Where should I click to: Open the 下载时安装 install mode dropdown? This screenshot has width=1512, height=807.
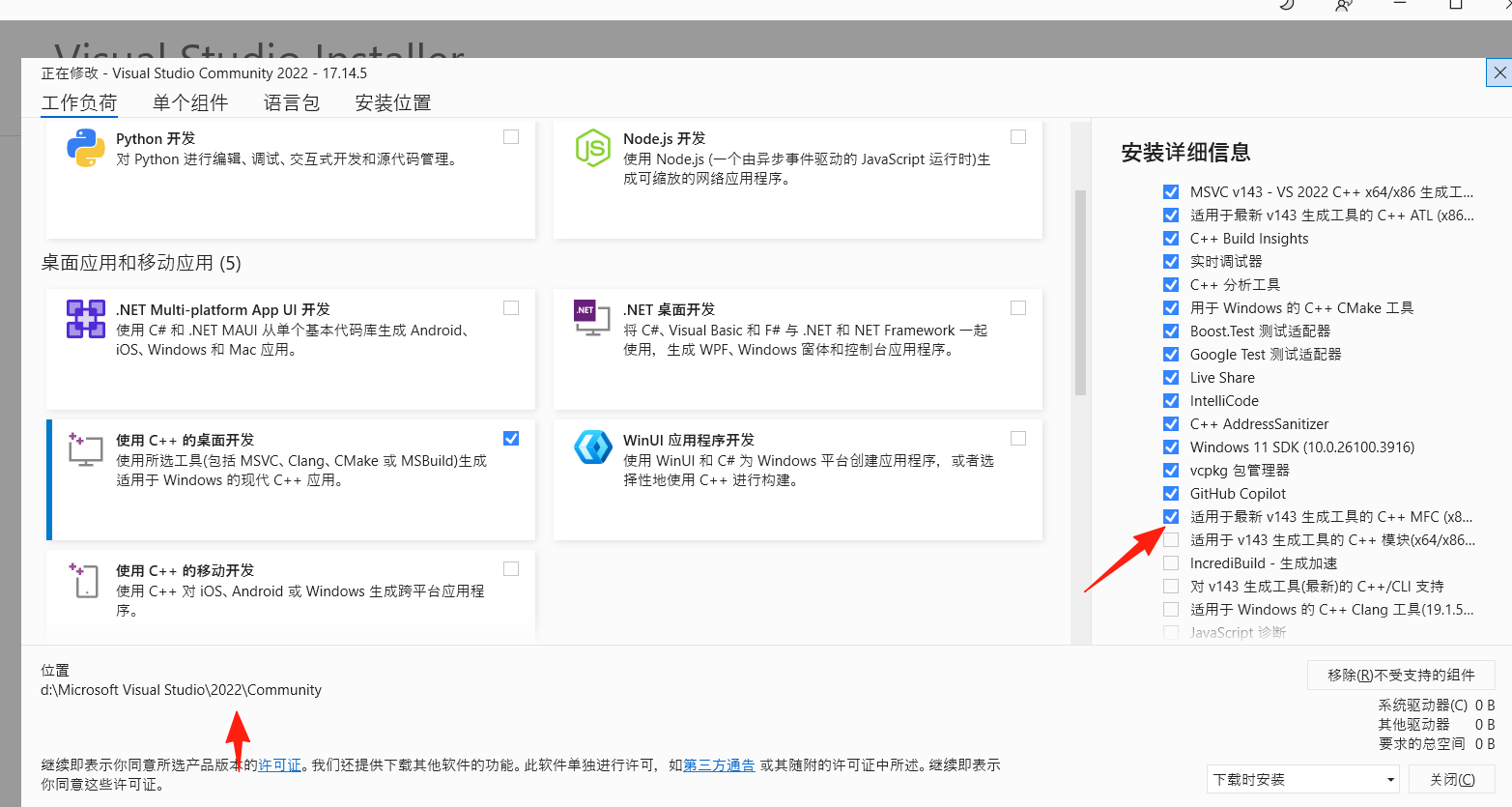[1303, 779]
